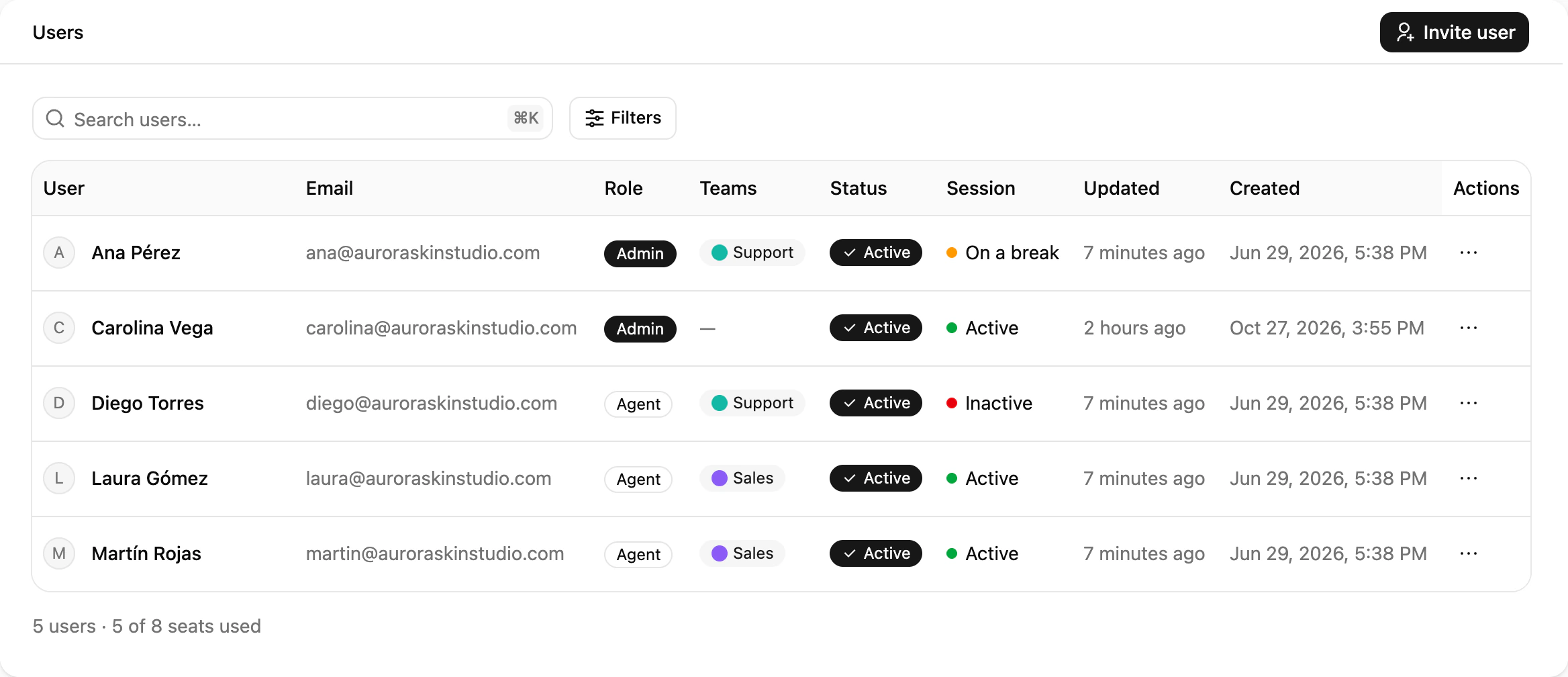Click Carolina Vega's Active status badge

(875, 328)
